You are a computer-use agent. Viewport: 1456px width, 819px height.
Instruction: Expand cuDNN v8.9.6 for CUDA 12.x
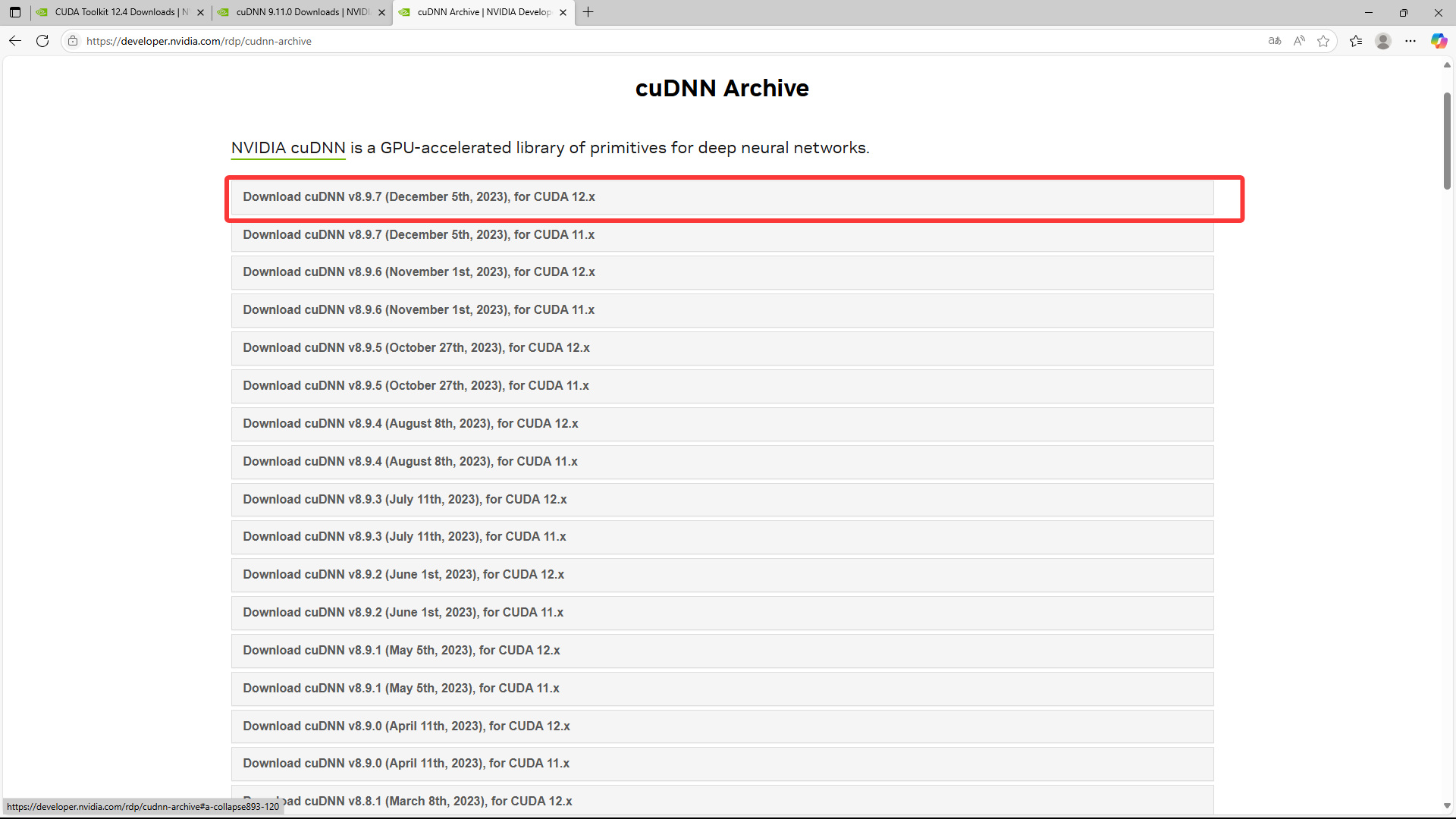point(722,272)
